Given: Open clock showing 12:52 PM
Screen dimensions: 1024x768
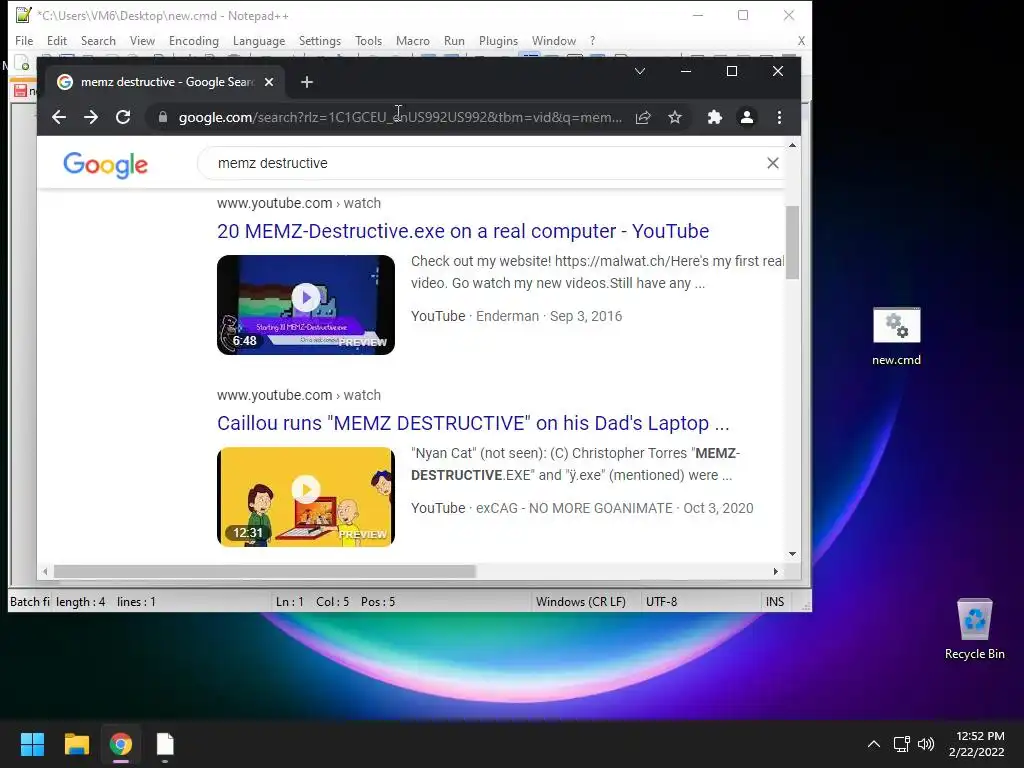Looking at the screenshot, I should (x=977, y=744).
